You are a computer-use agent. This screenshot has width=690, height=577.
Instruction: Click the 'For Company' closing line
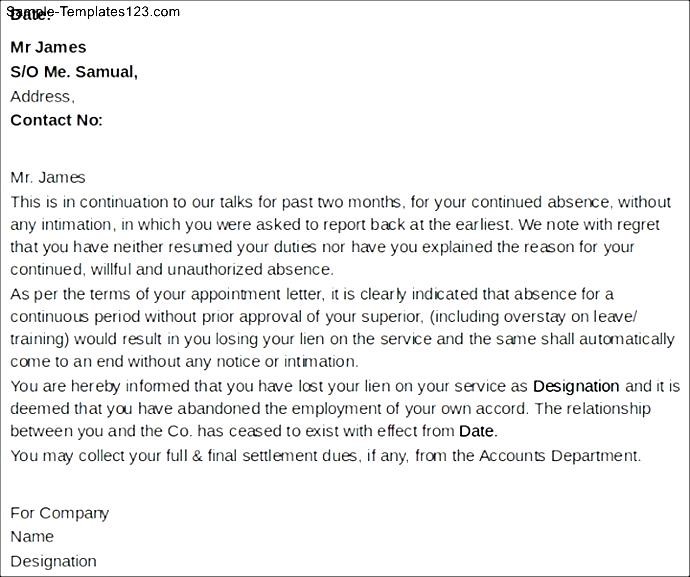pos(59,513)
